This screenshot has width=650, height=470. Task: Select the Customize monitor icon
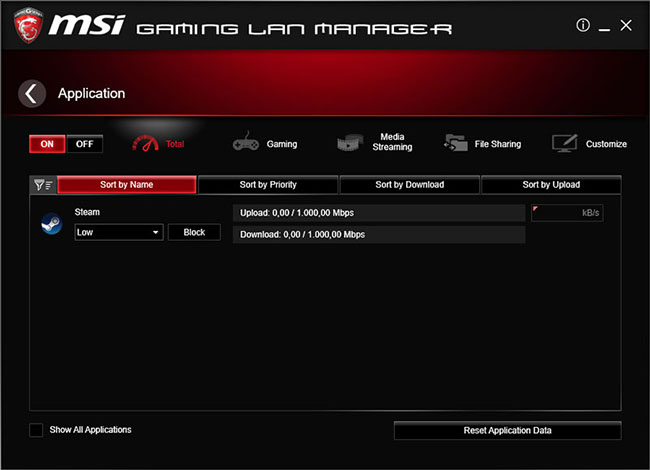pos(565,143)
